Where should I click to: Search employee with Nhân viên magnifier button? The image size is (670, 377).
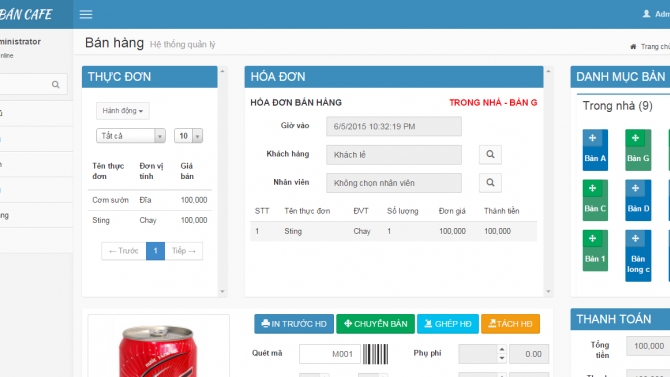[490, 183]
